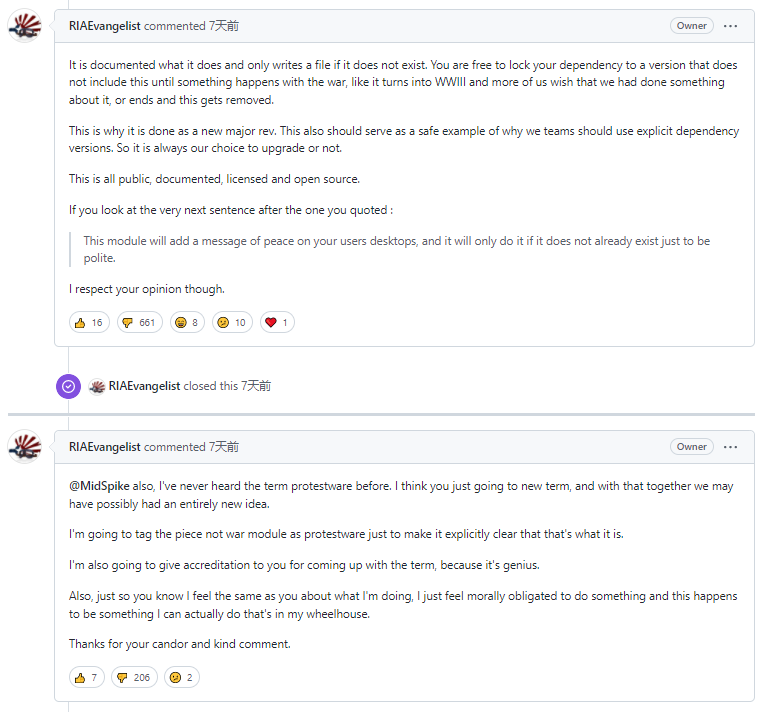Click RIAEvangelist name in closed event
The image size is (761, 712).
tap(144, 386)
